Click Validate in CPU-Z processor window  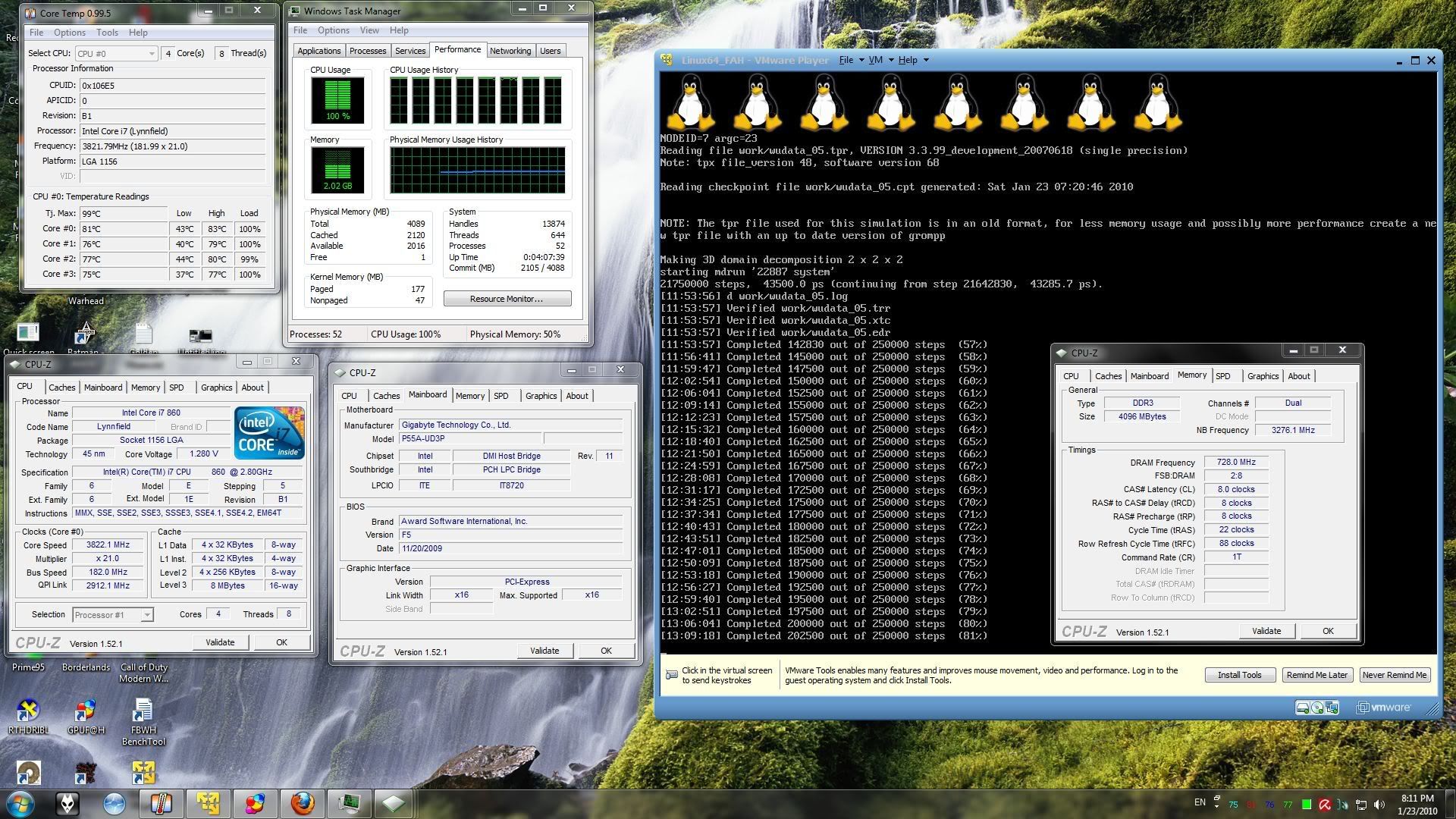pos(220,642)
